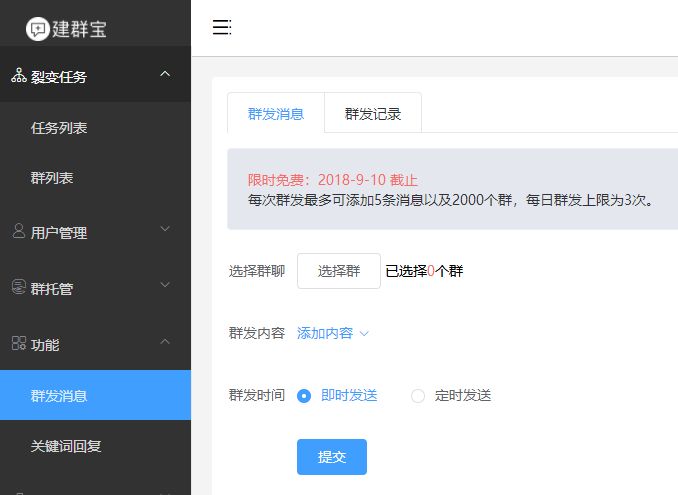The image size is (678, 495).
Task: Select the 即时发送 radio button
Action: point(304,396)
